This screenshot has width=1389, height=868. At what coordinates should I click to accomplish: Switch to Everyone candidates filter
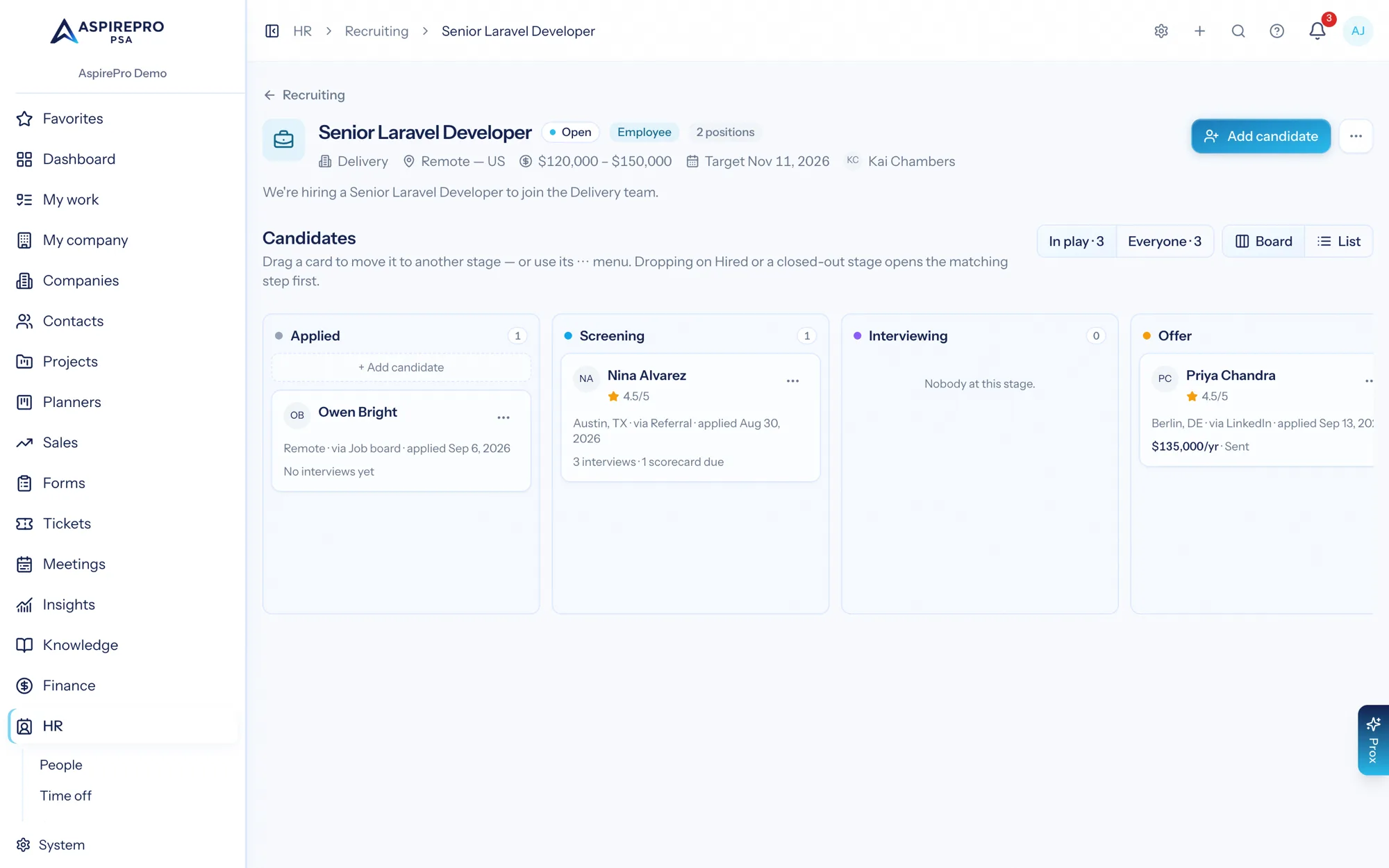(1165, 241)
